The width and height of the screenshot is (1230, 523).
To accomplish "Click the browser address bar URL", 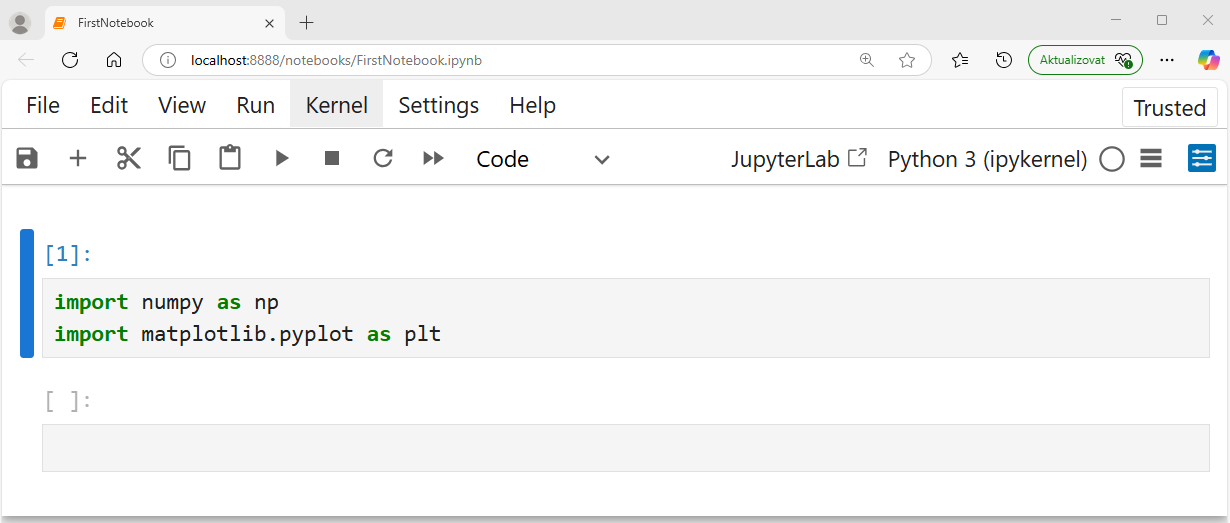I will (336, 60).
